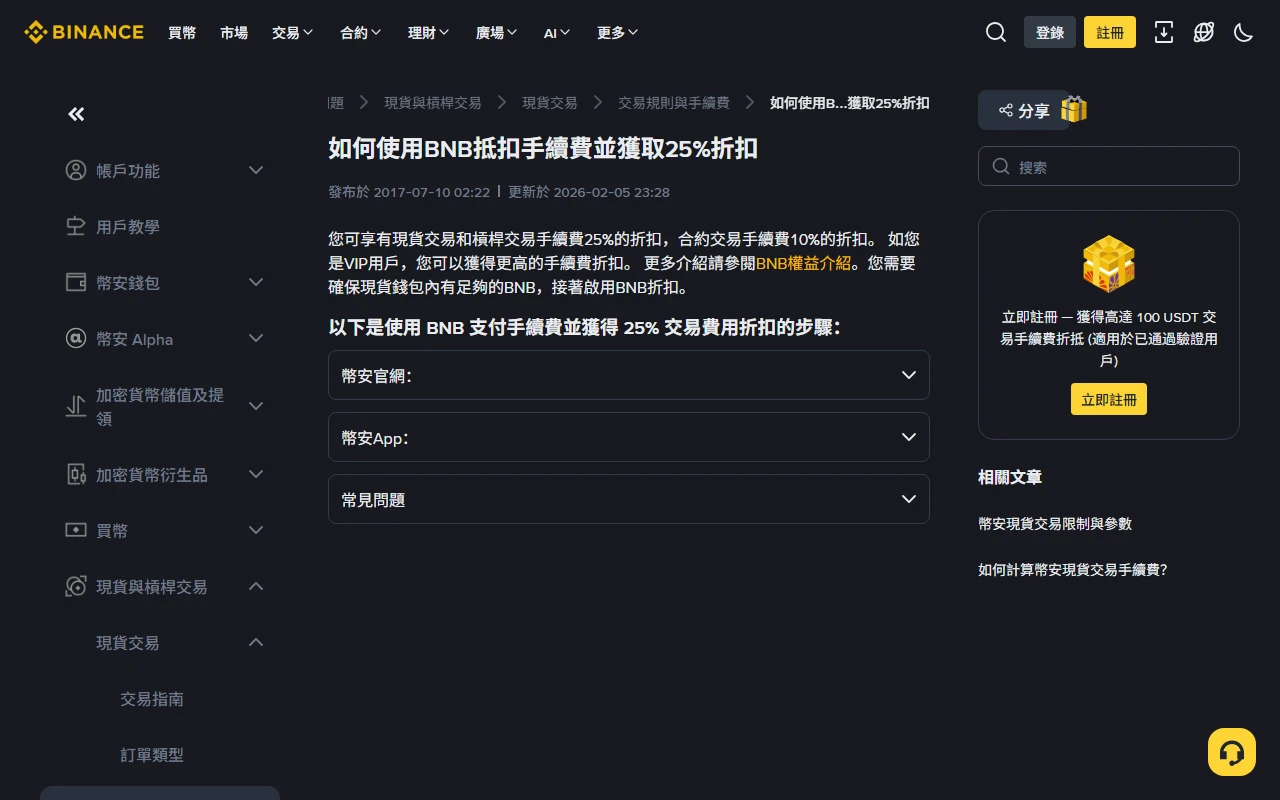Toggle dark mode moon icon

coord(1244,32)
